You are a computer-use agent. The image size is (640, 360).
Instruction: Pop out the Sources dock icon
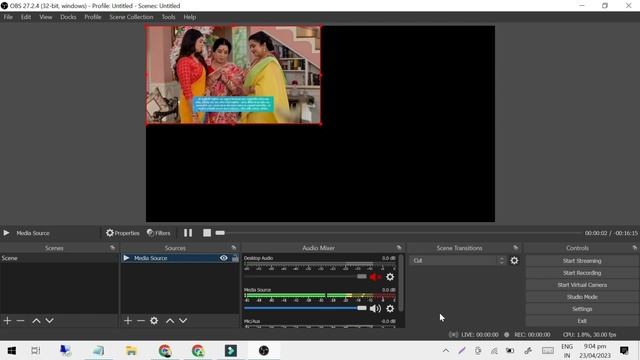234,248
